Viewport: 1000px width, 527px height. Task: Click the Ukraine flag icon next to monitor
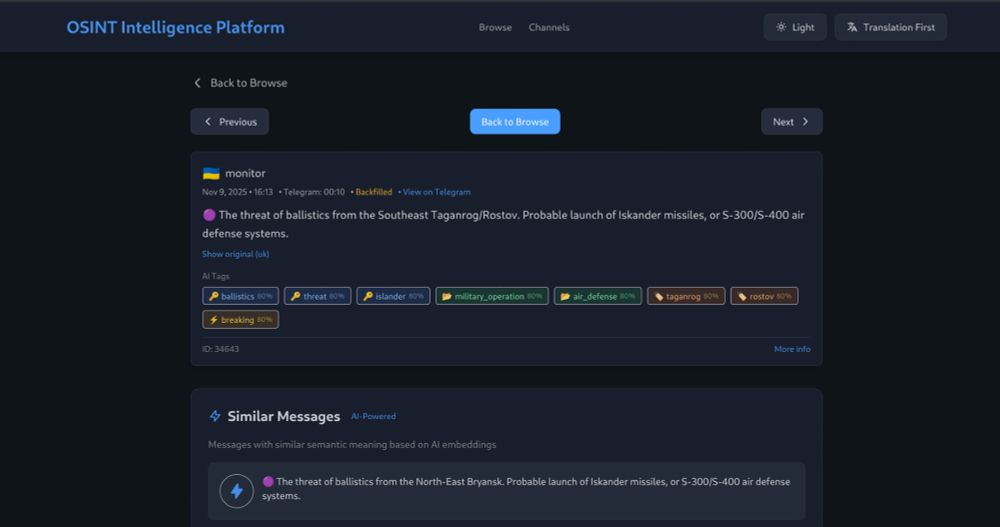[211, 173]
